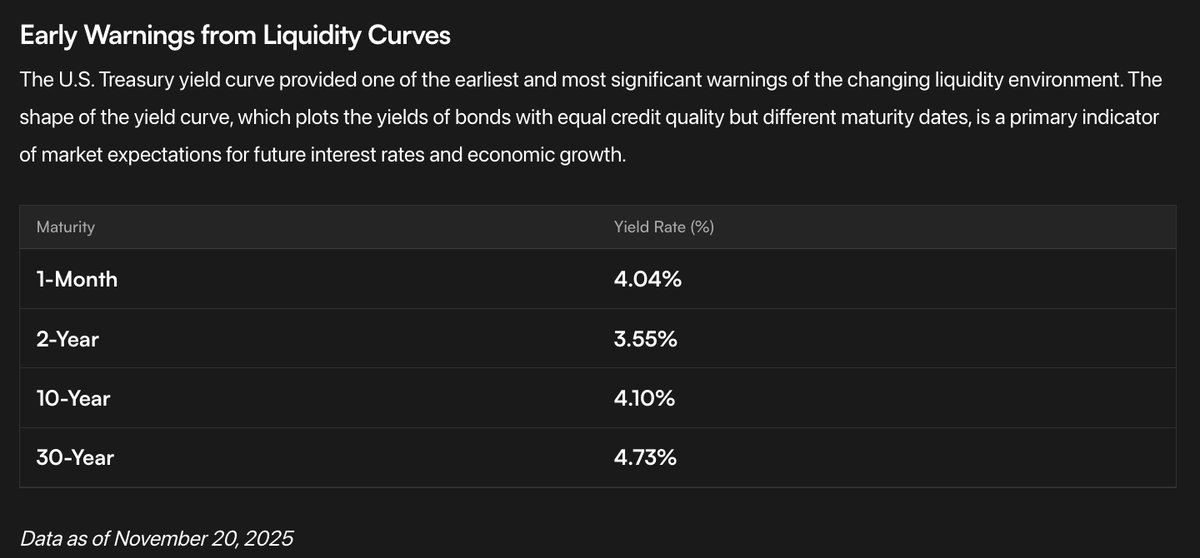Click the "2-Year" maturity cell

(68, 340)
